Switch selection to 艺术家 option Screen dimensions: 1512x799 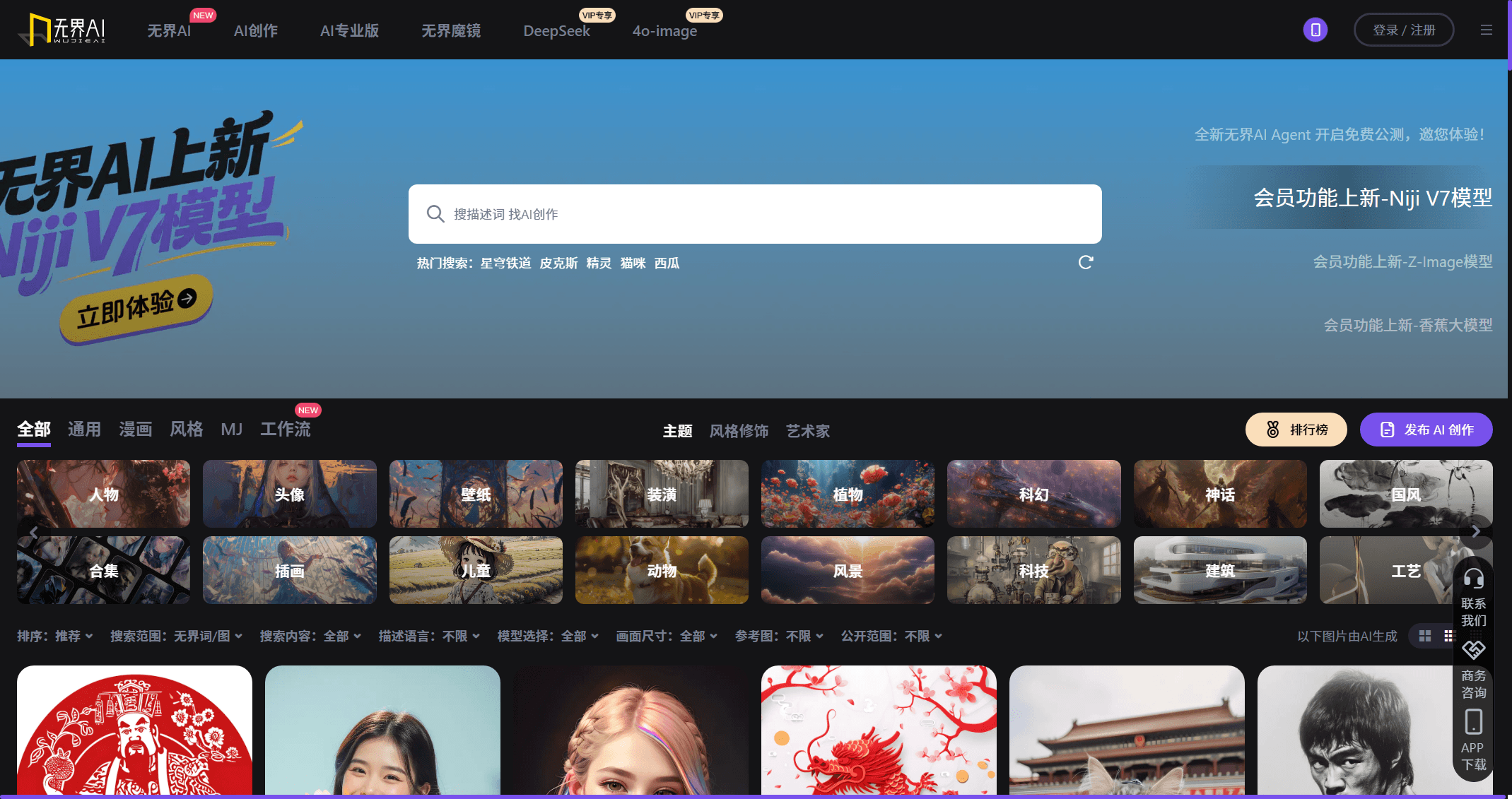(808, 431)
